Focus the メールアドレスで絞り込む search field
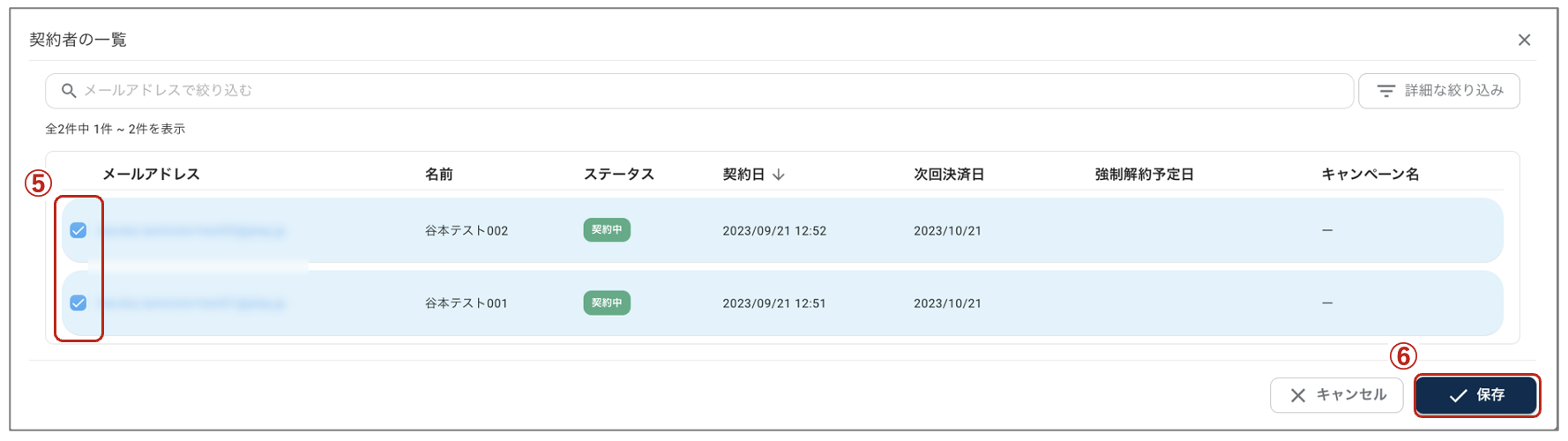The height and width of the screenshot is (441, 1568). (699, 91)
